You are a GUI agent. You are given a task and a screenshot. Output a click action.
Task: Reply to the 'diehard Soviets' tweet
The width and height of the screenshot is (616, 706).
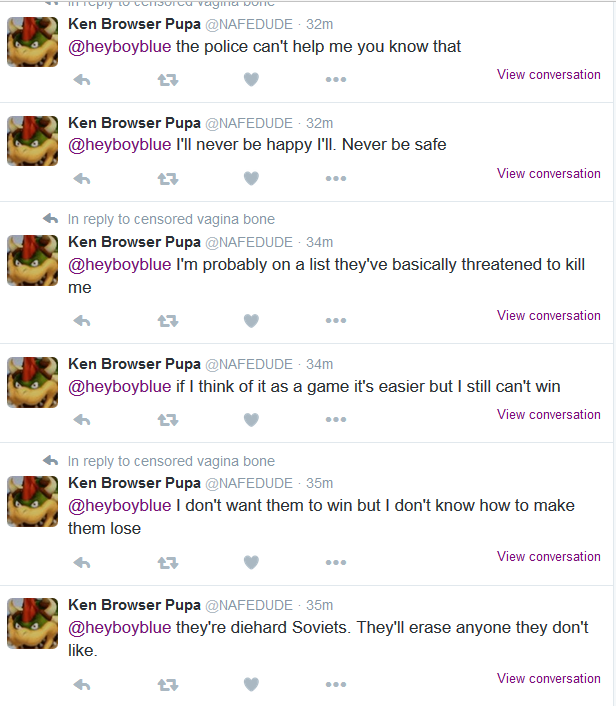pos(82,685)
